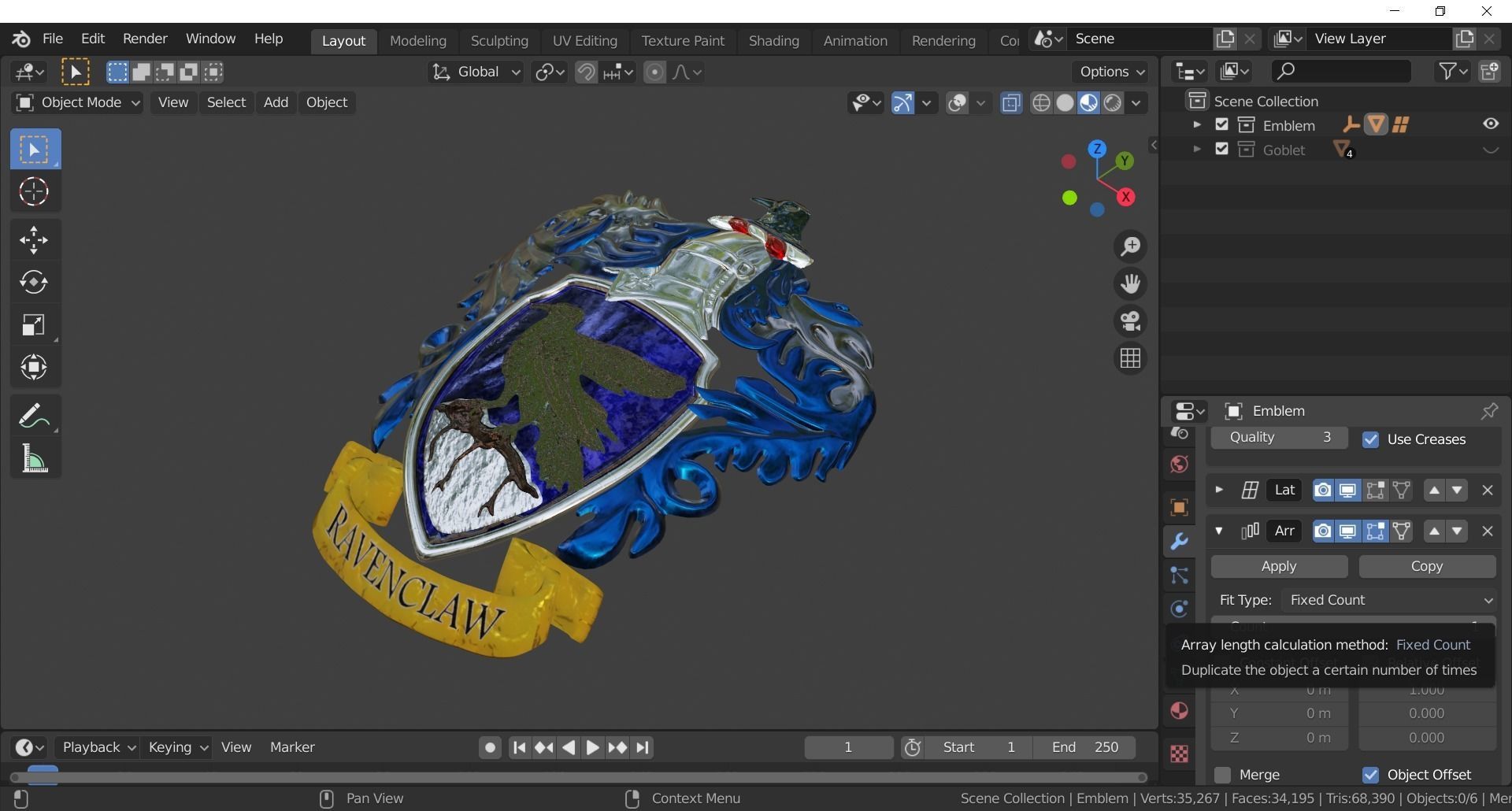Open the File menu

(x=52, y=39)
